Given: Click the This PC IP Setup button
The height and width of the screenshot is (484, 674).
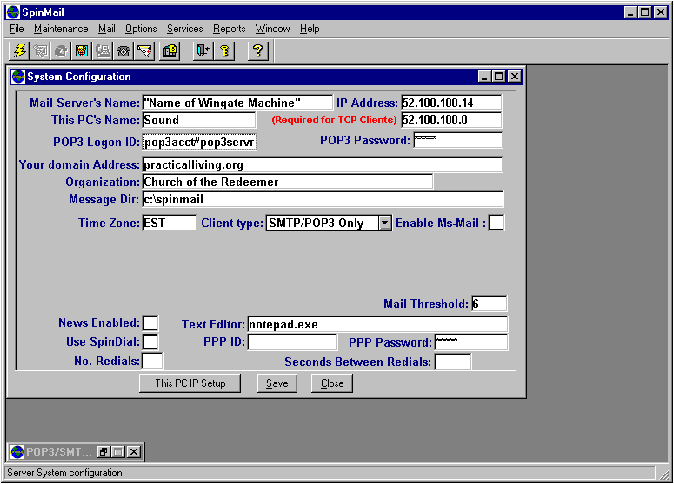Looking at the screenshot, I should [x=190, y=383].
